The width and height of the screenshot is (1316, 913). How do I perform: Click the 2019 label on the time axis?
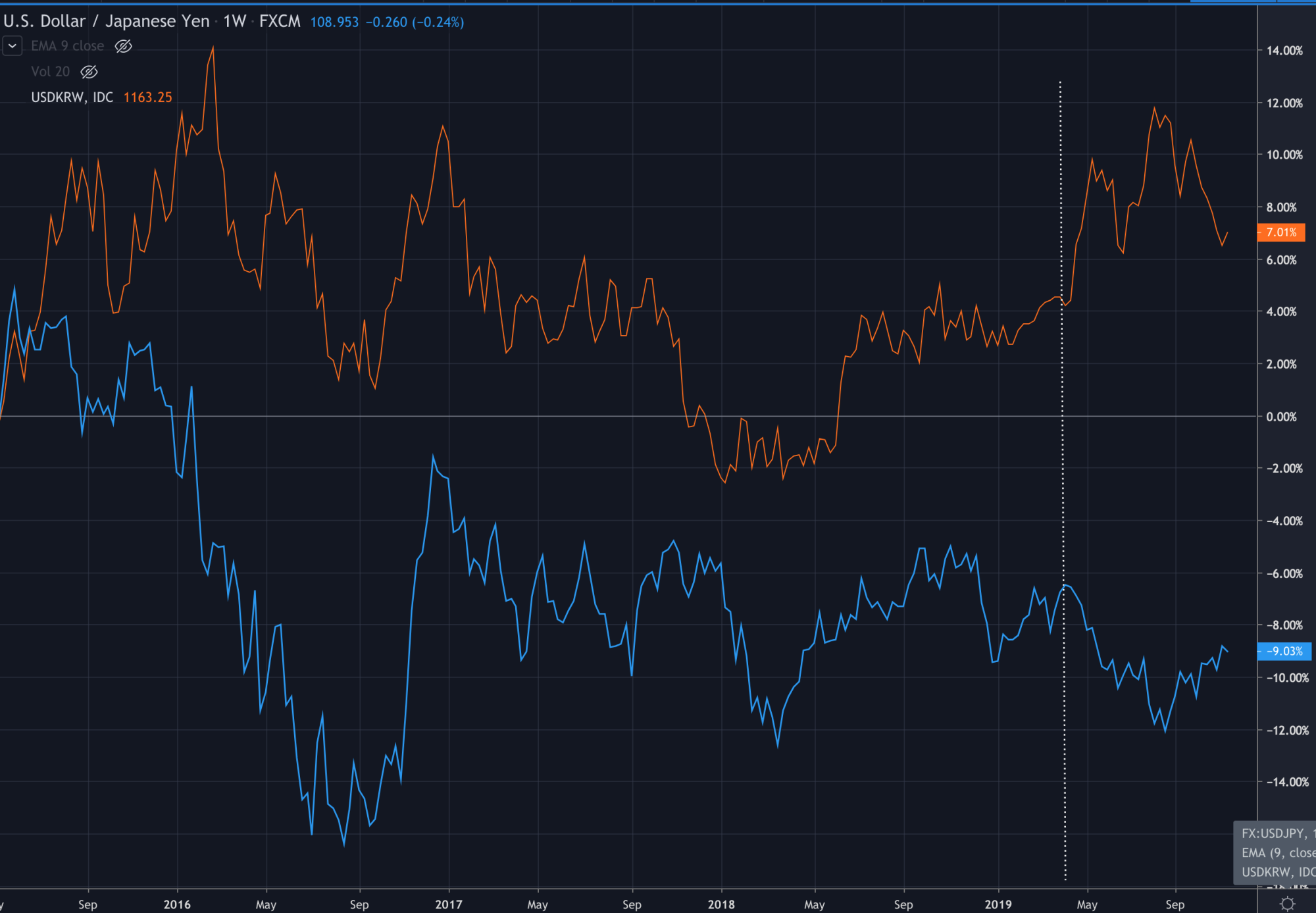point(998,904)
